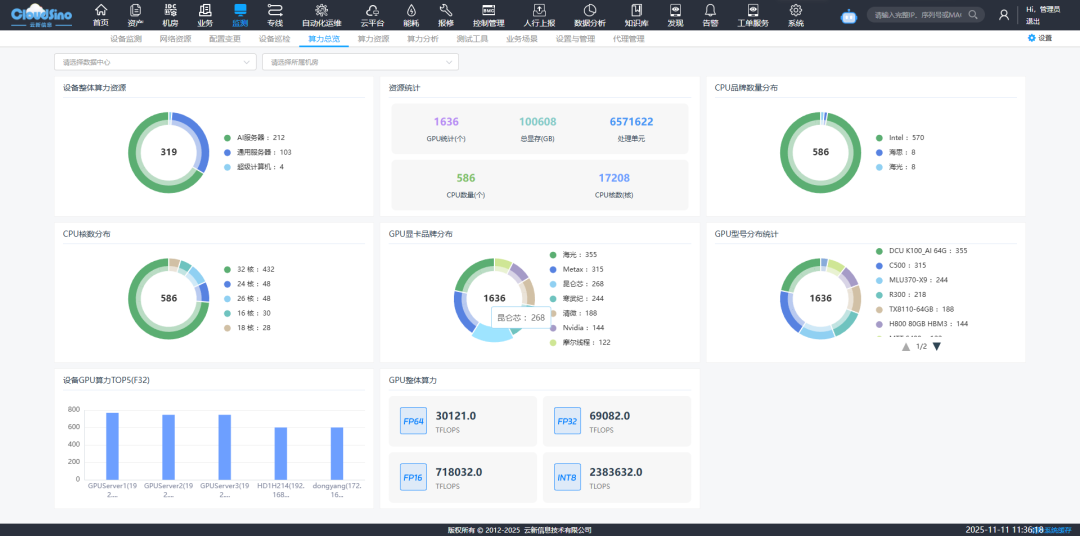Click the search magnifier icon
1080x536 pixels.
973,15
